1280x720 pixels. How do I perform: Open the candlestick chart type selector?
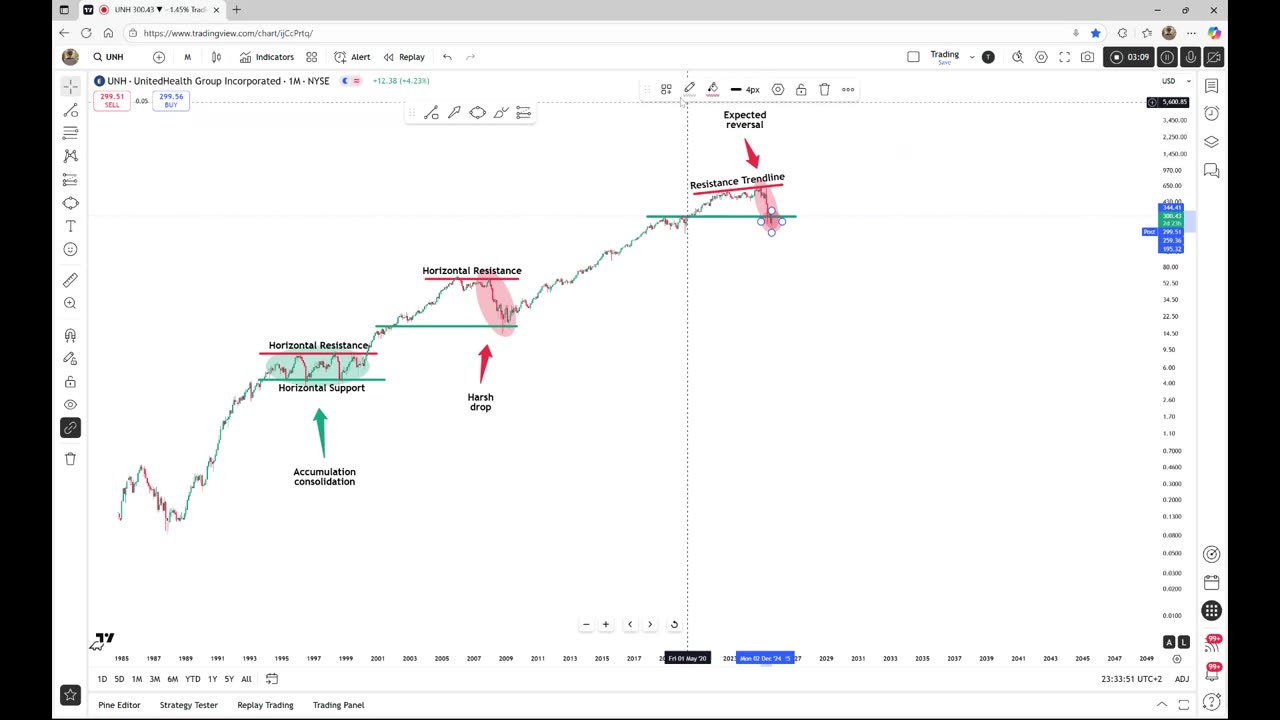tap(216, 57)
